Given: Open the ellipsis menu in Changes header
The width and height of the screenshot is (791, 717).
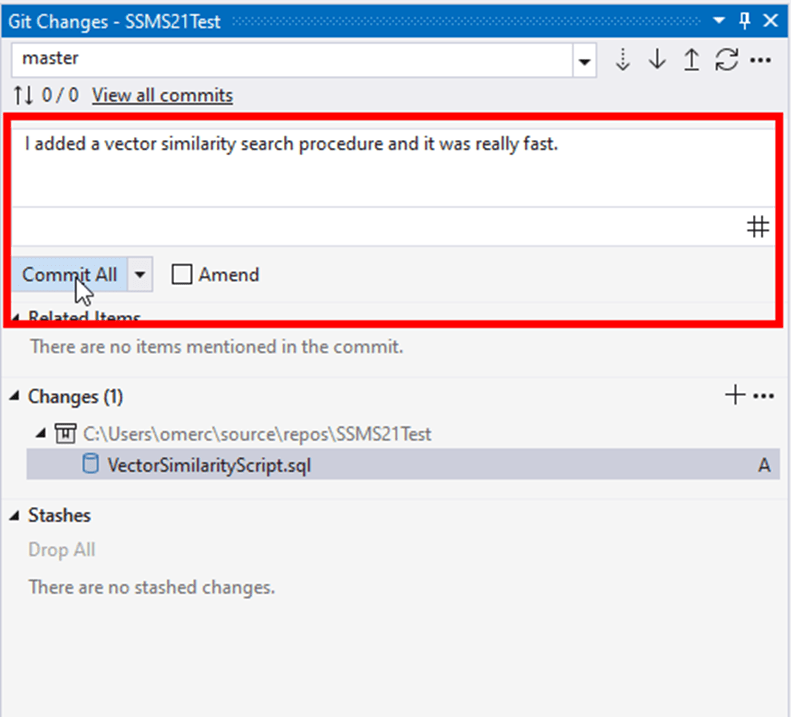Looking at the screenshot, I should click(764, 396).
